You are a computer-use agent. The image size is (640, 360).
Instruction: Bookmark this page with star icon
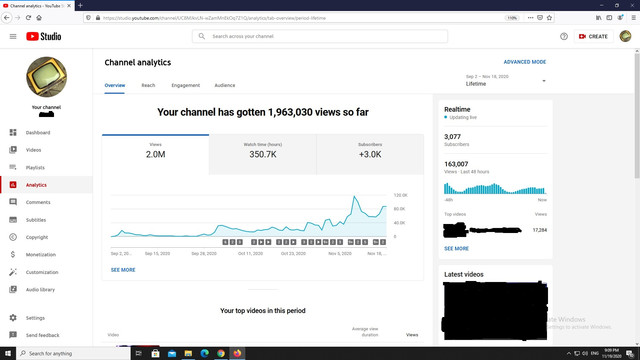(549, 18)
